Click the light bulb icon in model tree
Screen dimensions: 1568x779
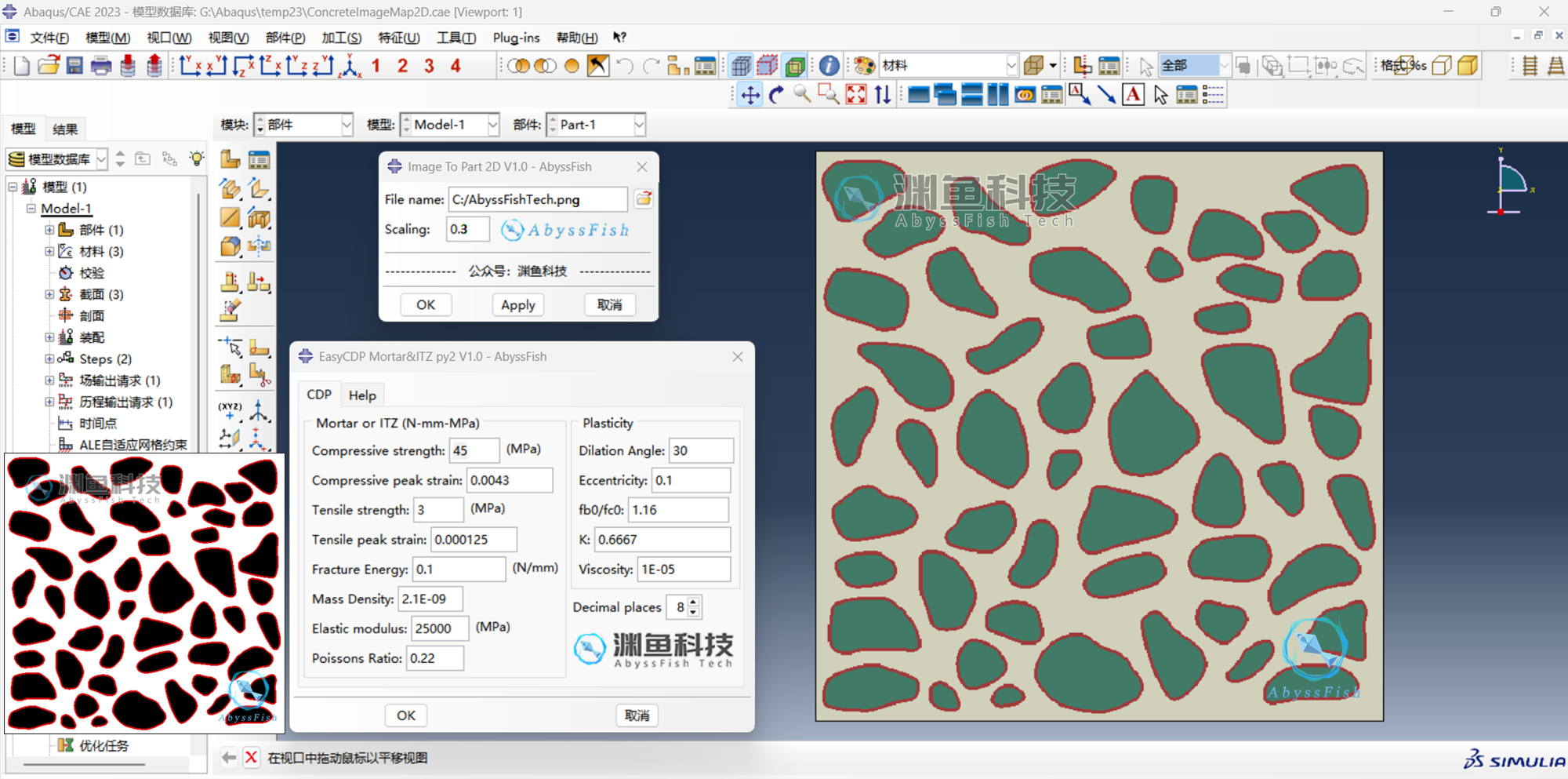(197, 158)
